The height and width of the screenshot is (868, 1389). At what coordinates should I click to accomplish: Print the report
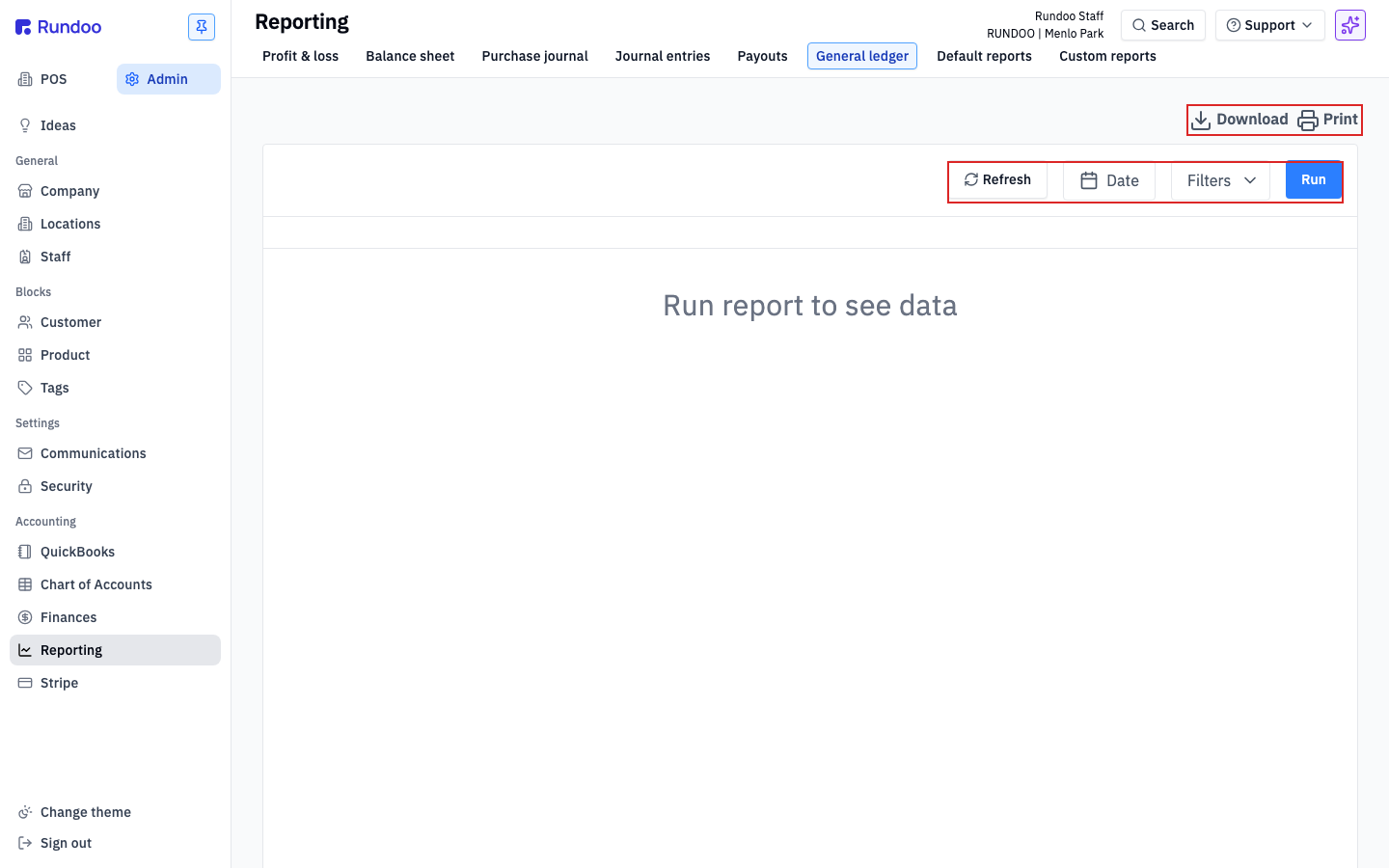[1327, 120]
